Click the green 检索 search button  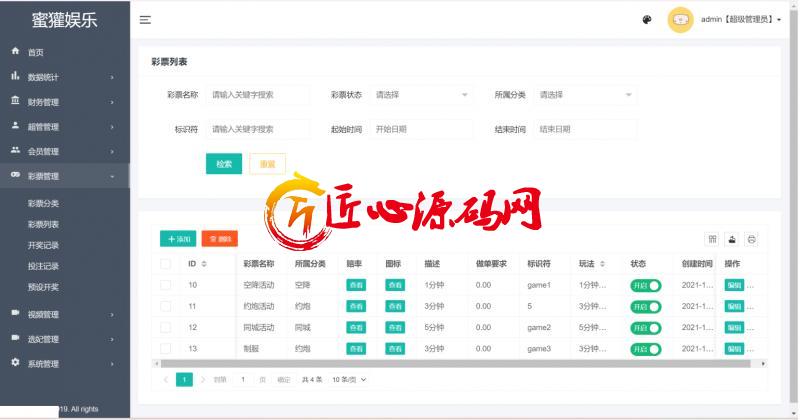coord(224,164)
